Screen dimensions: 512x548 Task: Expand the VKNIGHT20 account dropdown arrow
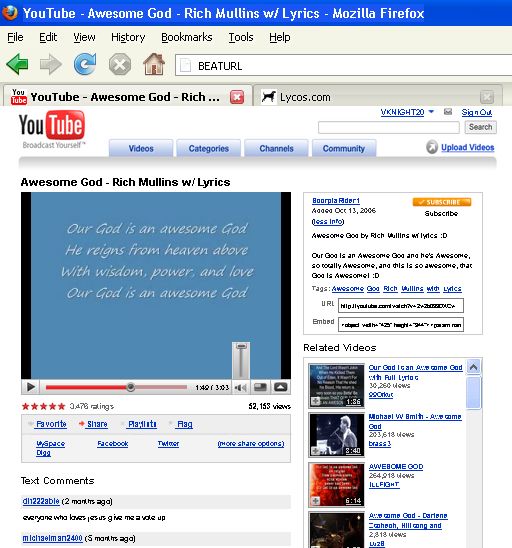[431, 111]
